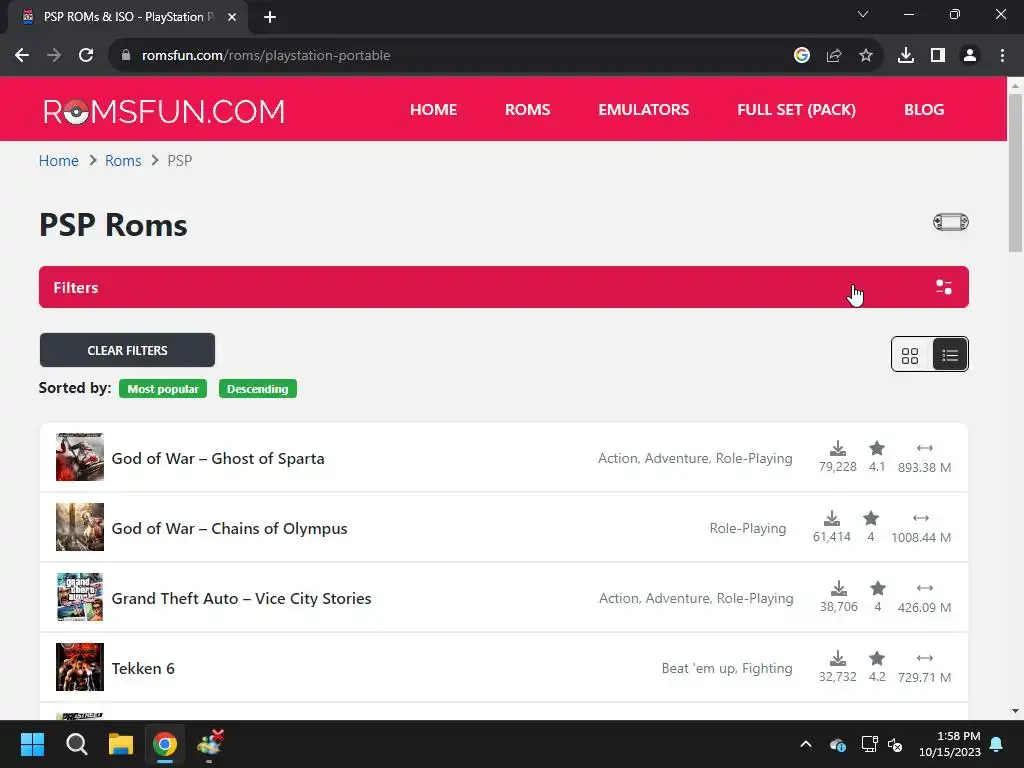
Task: Go back with the browser back arrow
Action: tap(22, 56)
